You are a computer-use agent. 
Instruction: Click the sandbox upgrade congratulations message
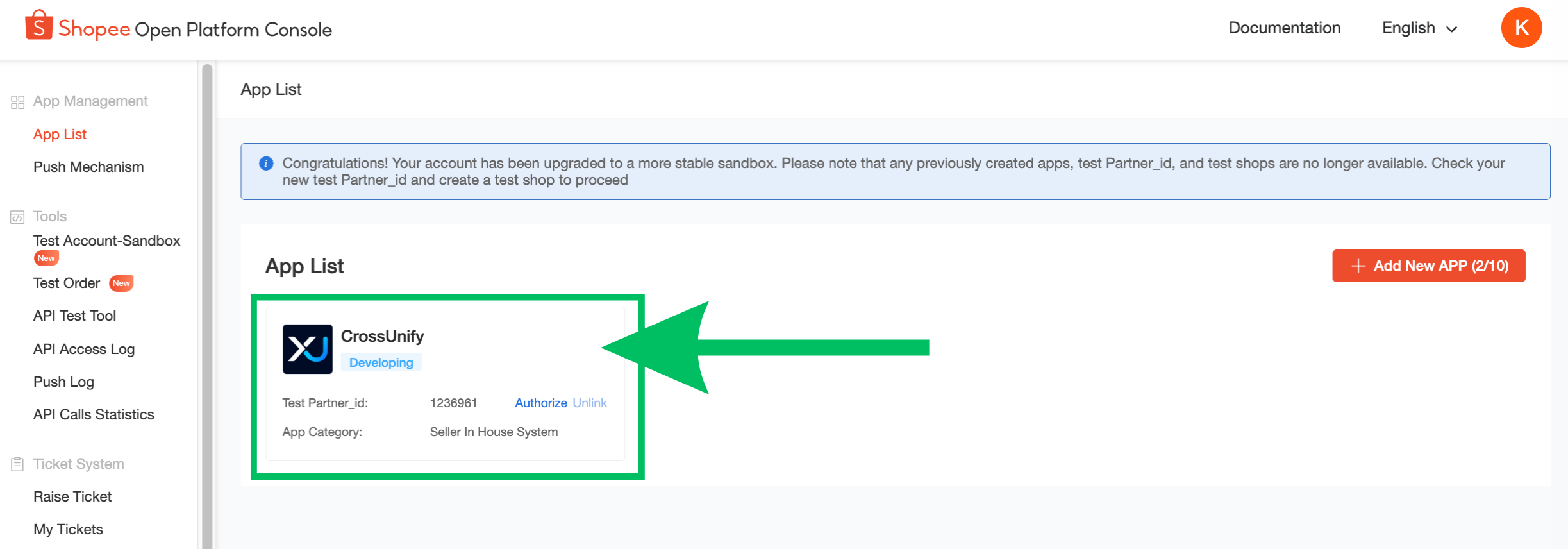pos(894,171)
